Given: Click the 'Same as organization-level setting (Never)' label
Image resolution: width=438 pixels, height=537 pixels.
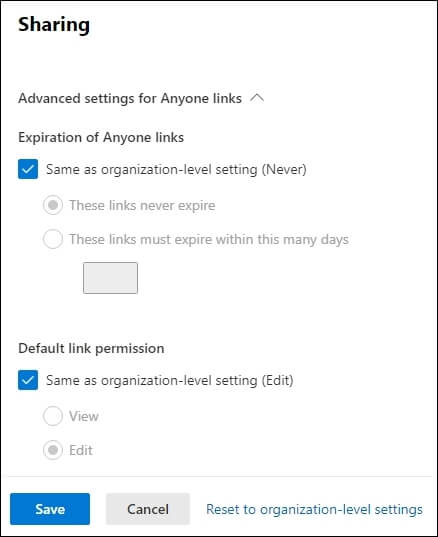Looking at the screenshot, I should [176, 170].
